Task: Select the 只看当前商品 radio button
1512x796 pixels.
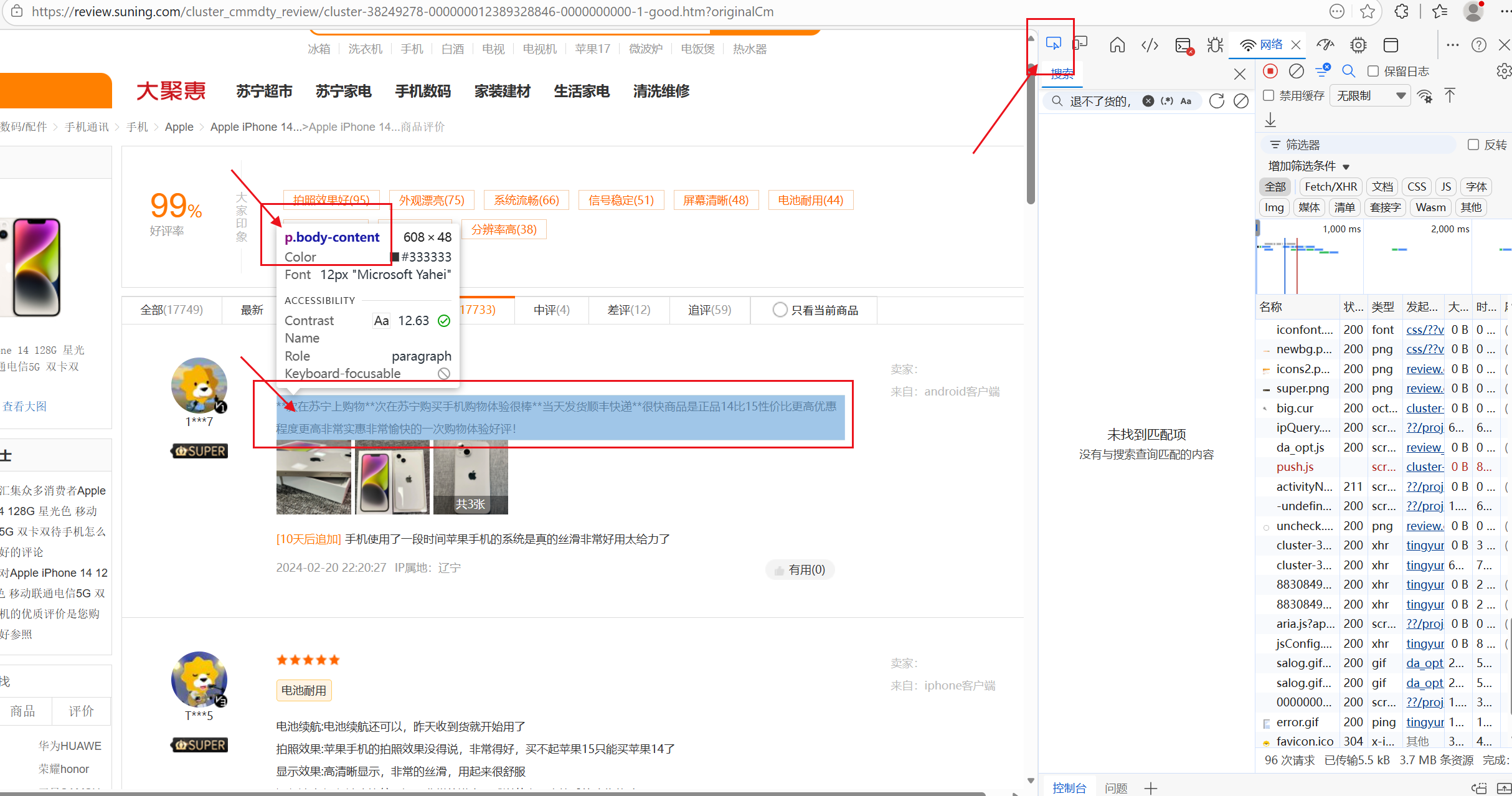Action: click(x=780, y=310)
